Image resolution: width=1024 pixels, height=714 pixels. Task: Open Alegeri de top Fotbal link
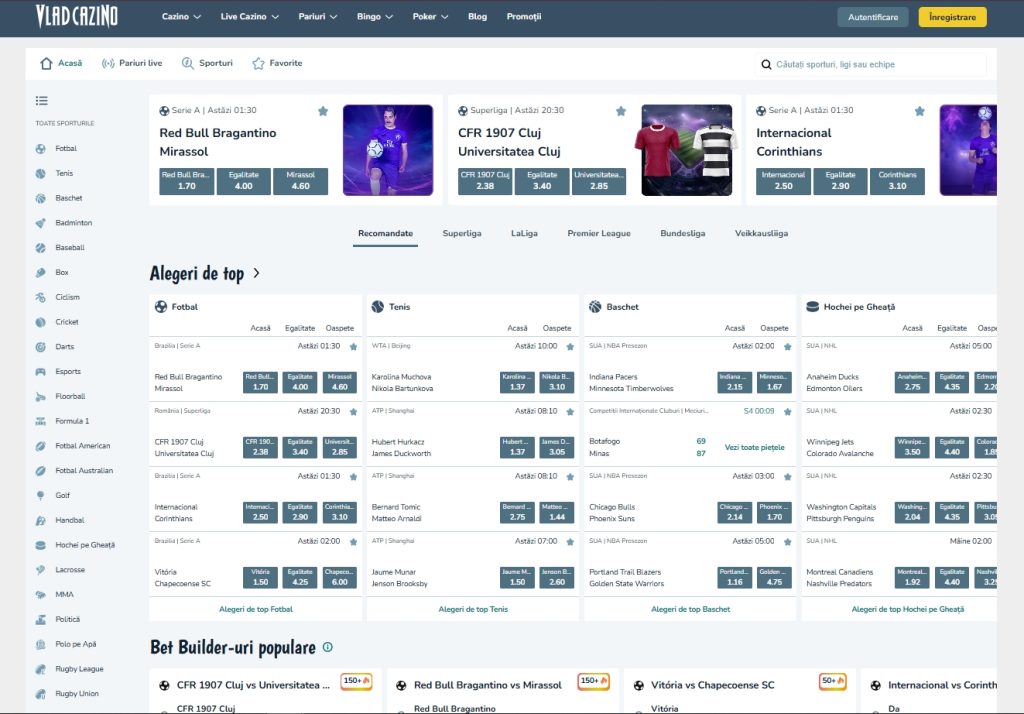(256, 609)
